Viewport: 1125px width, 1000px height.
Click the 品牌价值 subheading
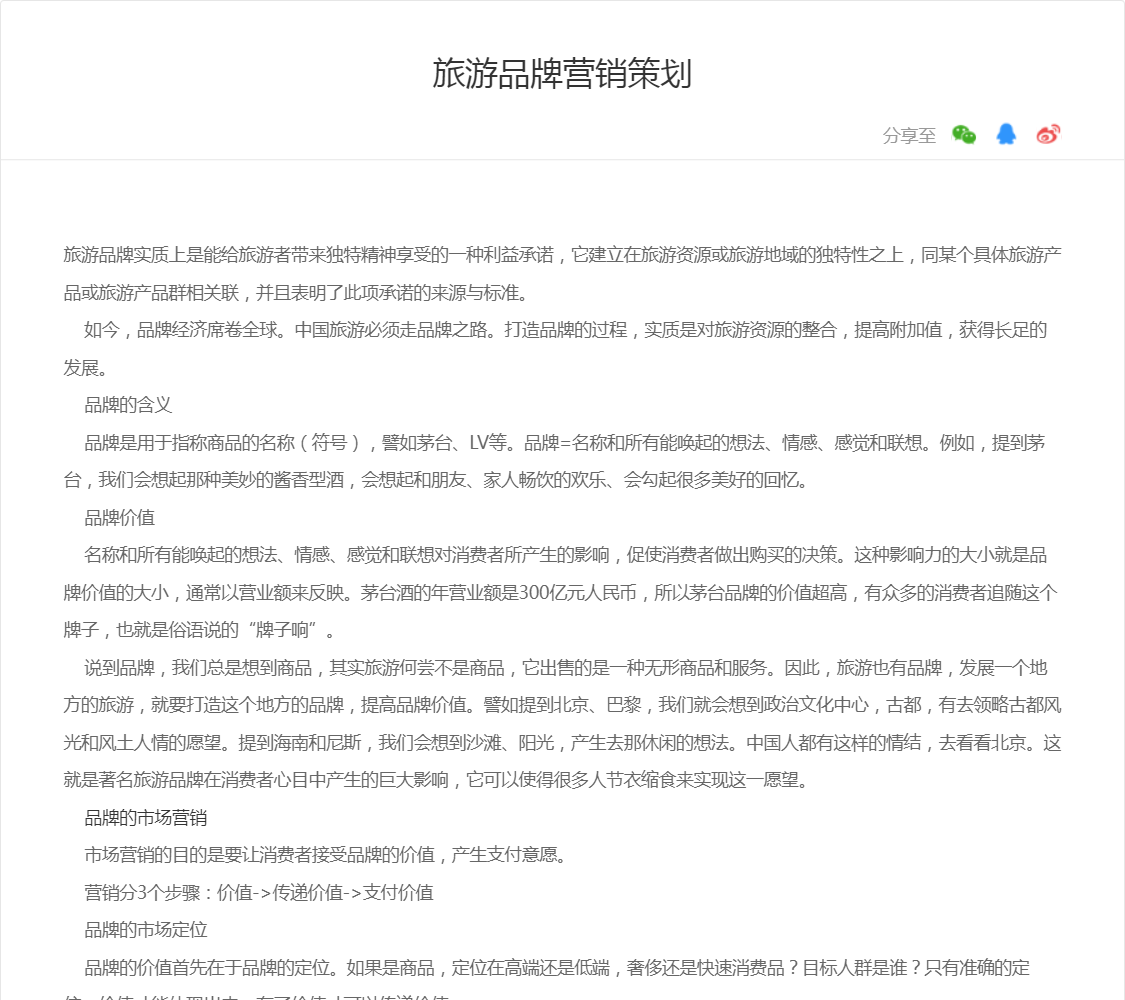click(119, 518)
